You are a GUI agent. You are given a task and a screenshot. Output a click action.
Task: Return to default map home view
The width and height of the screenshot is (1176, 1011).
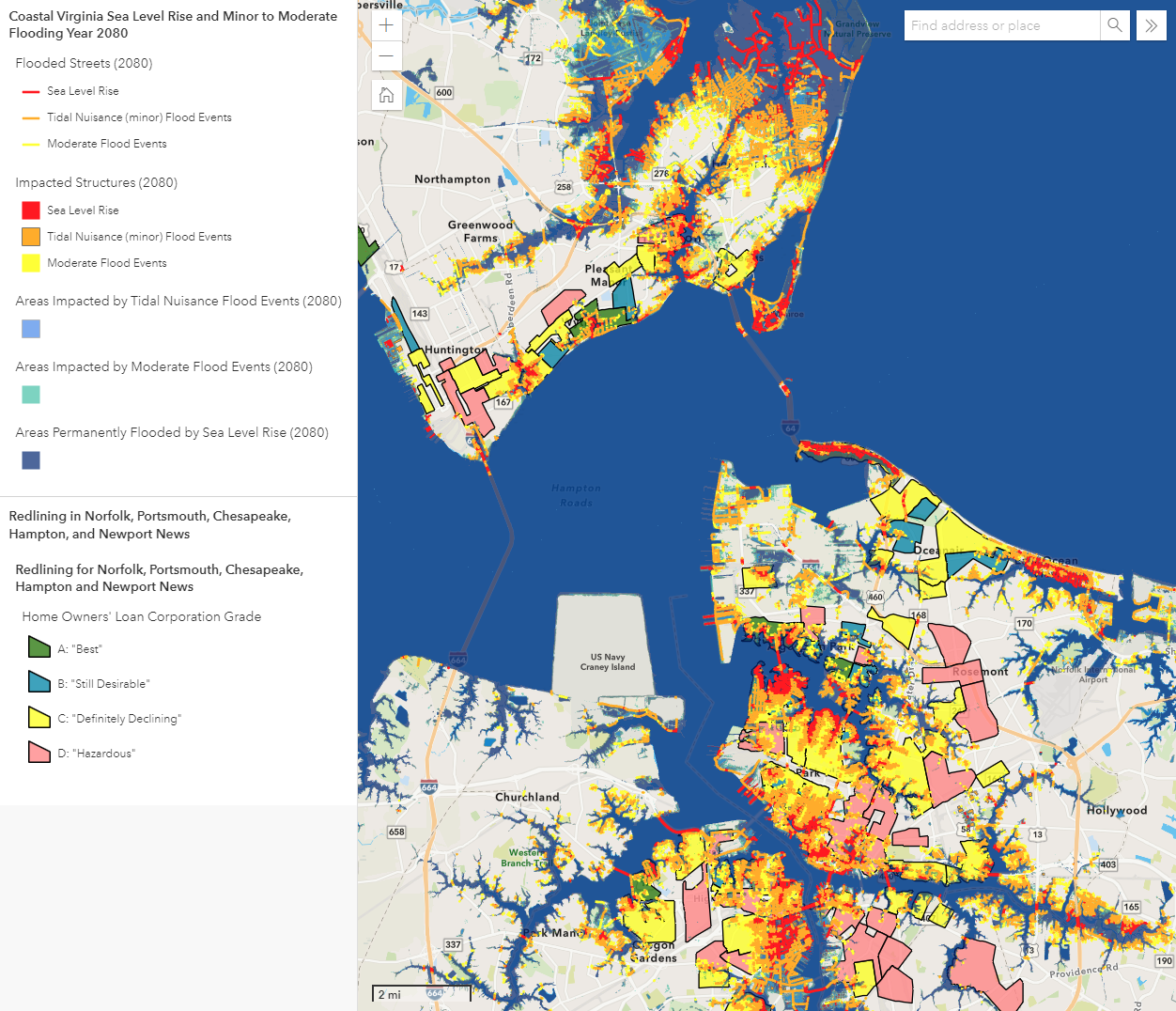(386, 95)
